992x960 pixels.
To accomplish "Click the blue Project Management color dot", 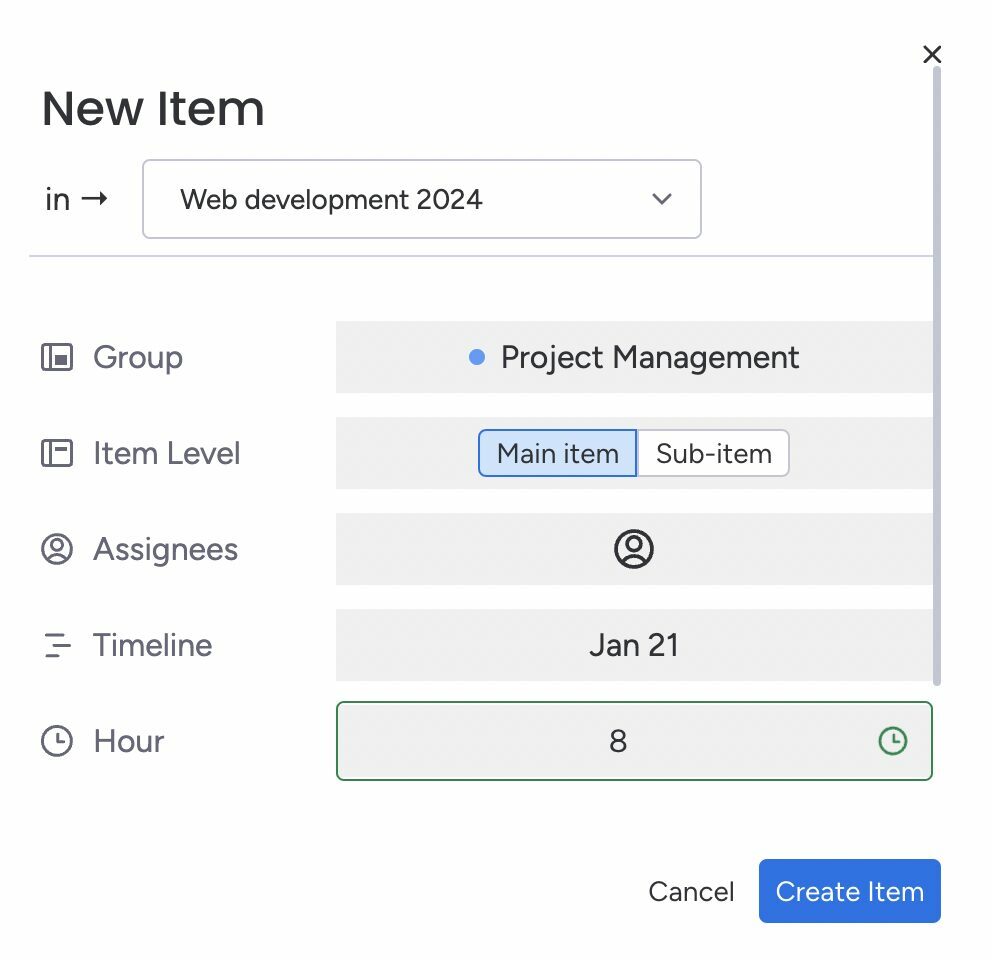I will pyautogui.click(x=477, y=358).
